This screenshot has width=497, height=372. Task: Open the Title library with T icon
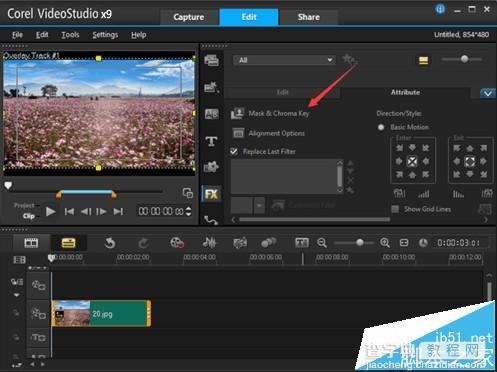pos(211,141)
